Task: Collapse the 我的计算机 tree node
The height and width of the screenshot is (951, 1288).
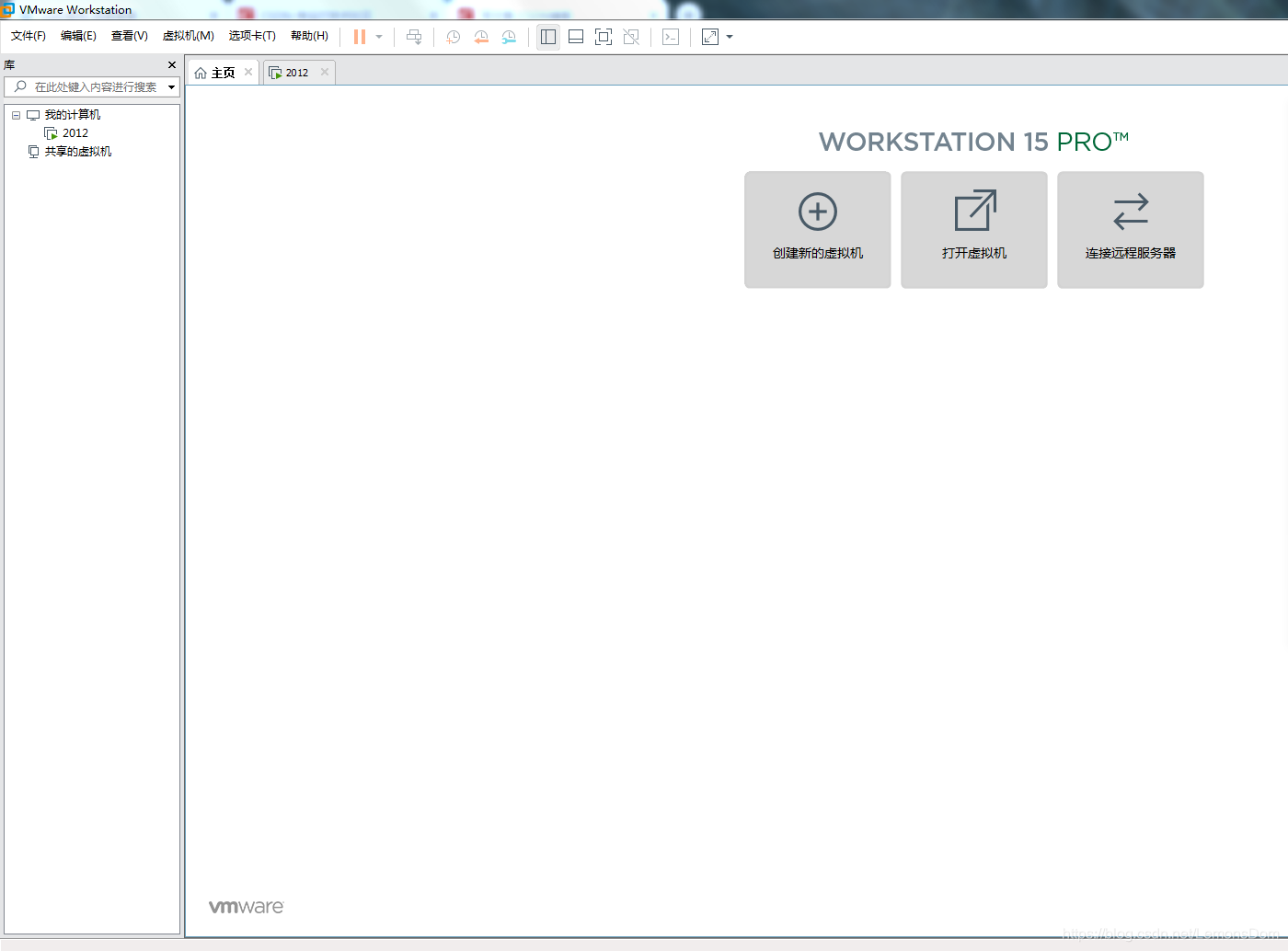Action: coord(16,115)
